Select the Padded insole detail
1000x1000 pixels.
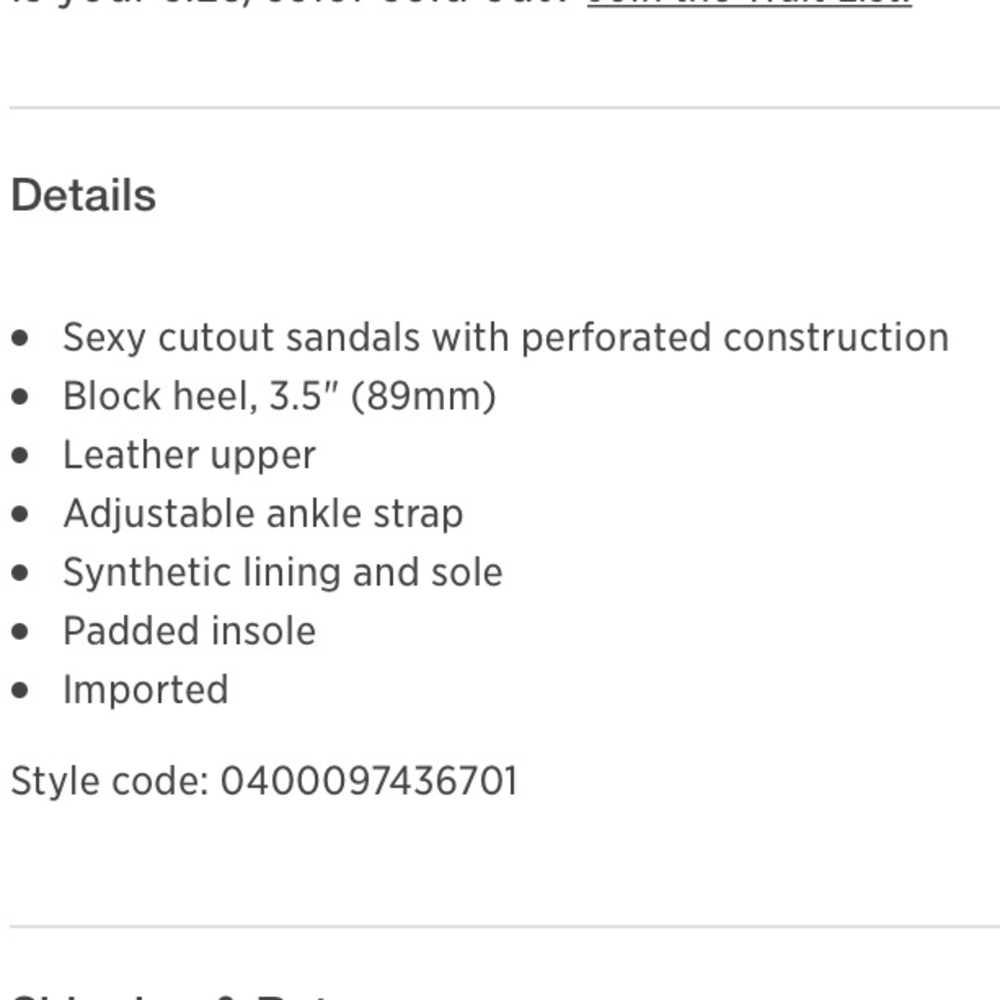pyautogui.click(x=189, y=631)
